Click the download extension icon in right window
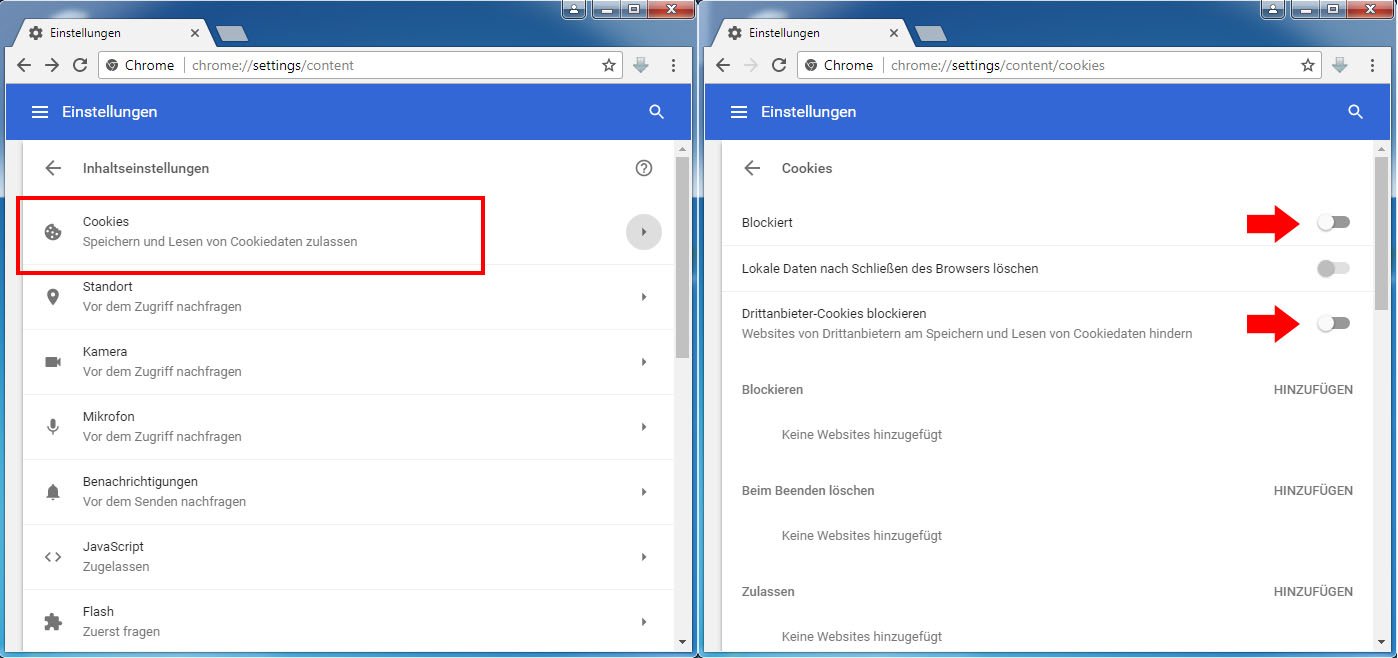This screenshot has height=658, width=1398. pyautogui.click(x=1340, y=65)
